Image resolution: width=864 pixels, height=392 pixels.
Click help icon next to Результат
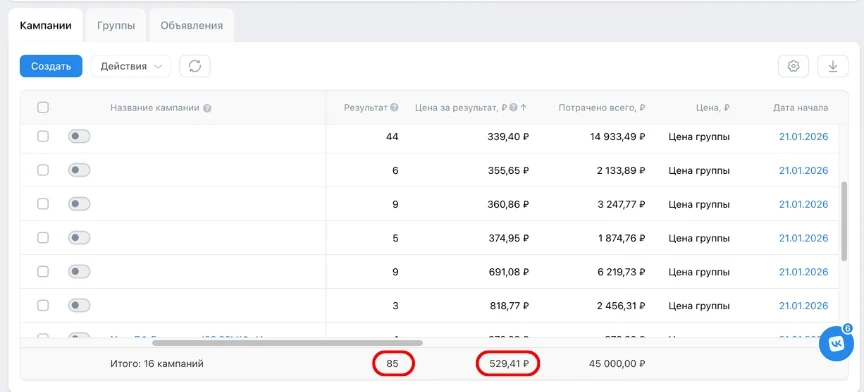click(x=395, y=108)
